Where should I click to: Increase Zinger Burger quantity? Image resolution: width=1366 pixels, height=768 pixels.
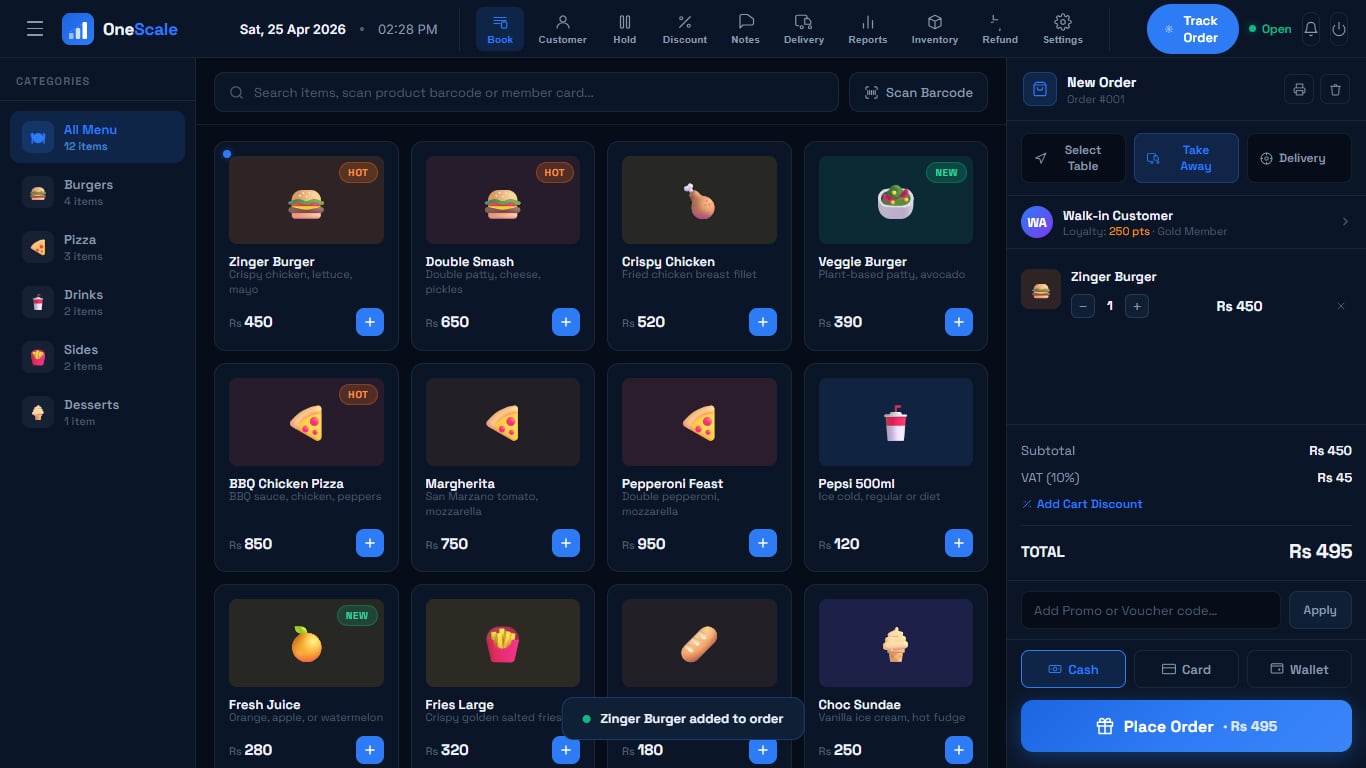pos(1137,306)
